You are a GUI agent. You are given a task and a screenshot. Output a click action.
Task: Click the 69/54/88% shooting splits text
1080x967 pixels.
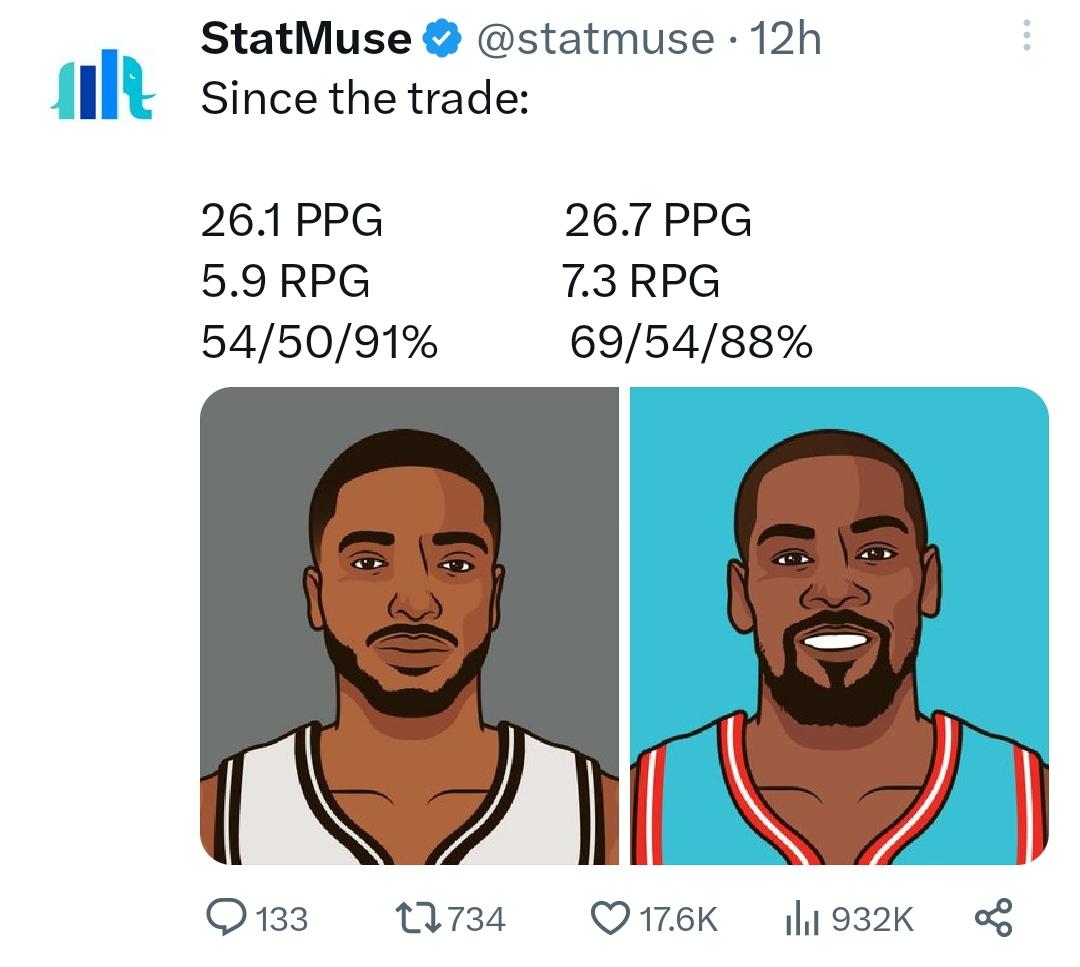pyautogui.click(x=691, y=343)
